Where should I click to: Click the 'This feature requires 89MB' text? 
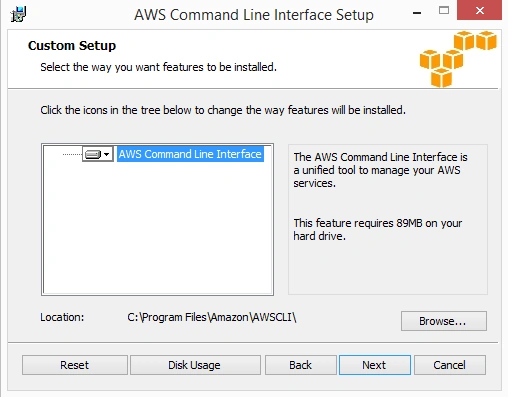point(378,229)
